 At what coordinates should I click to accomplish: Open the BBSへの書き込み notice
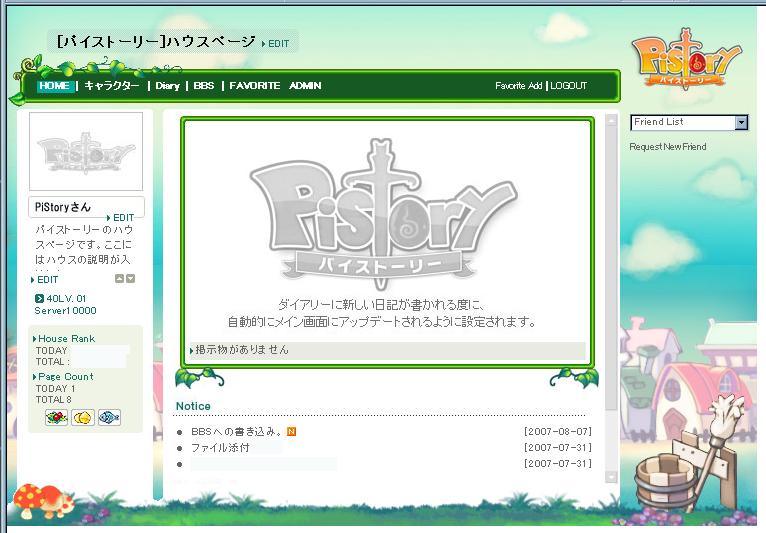point(236,432)
